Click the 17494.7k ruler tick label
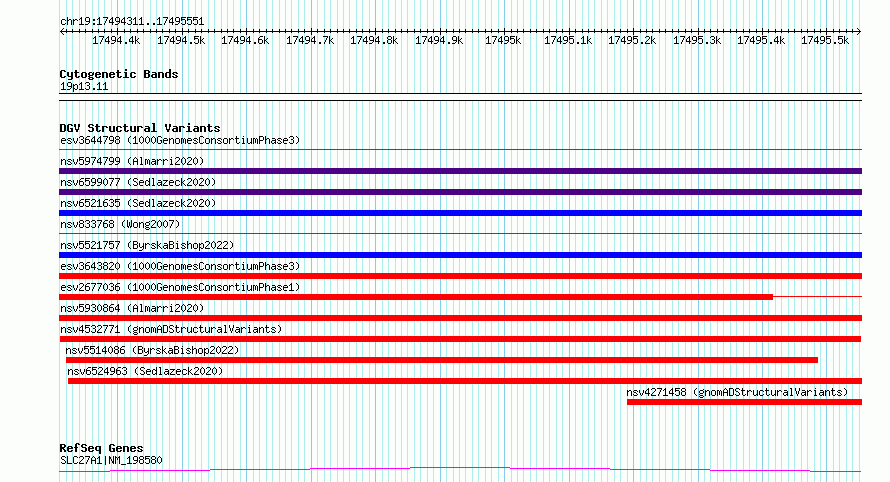Screen dimensions: 890x482 point(310,40)
